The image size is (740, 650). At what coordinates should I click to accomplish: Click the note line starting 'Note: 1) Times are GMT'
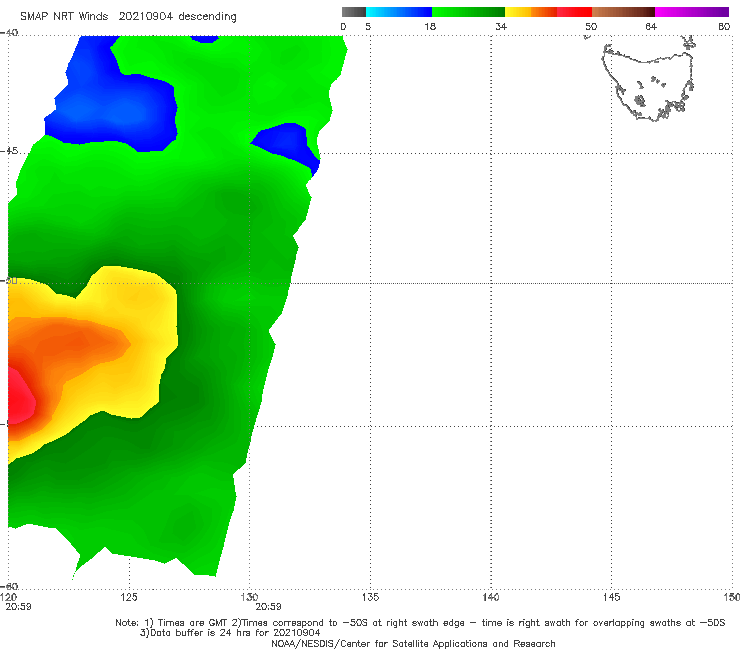tap(420, 623)
